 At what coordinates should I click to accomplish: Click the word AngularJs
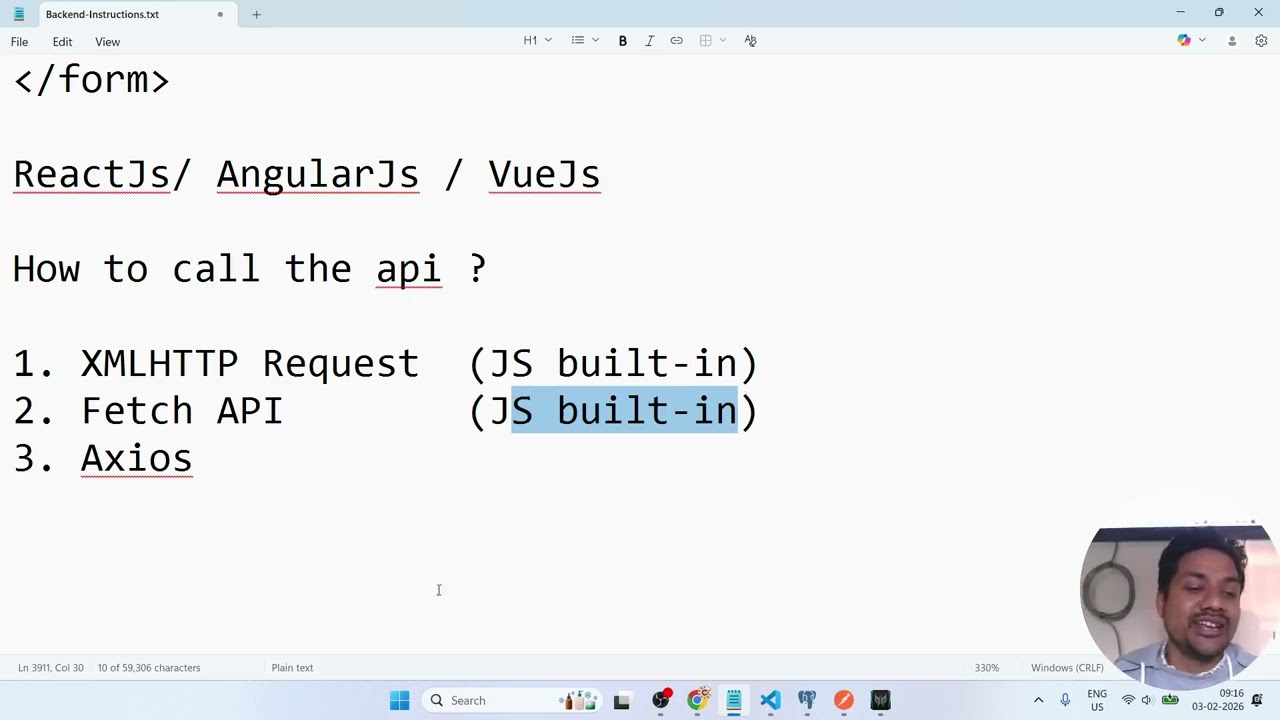(x=318, y=174)
